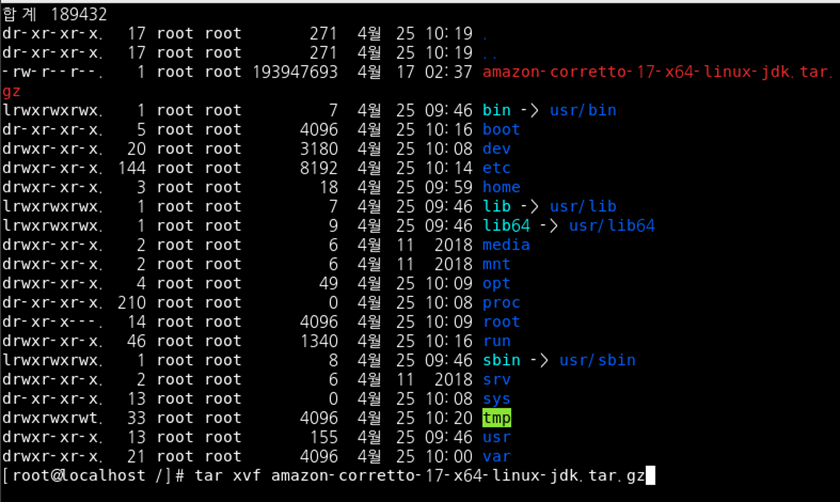Select the 'lib' symlink name
840x502 pixels.
click(497, 206)
